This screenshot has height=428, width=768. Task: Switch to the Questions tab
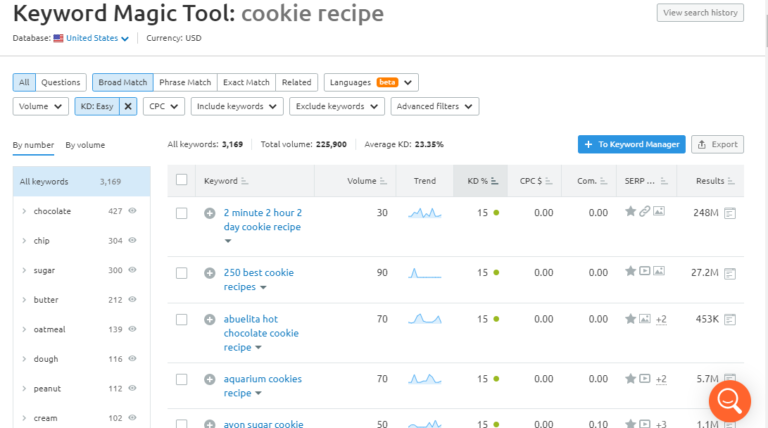click(61, 82)
